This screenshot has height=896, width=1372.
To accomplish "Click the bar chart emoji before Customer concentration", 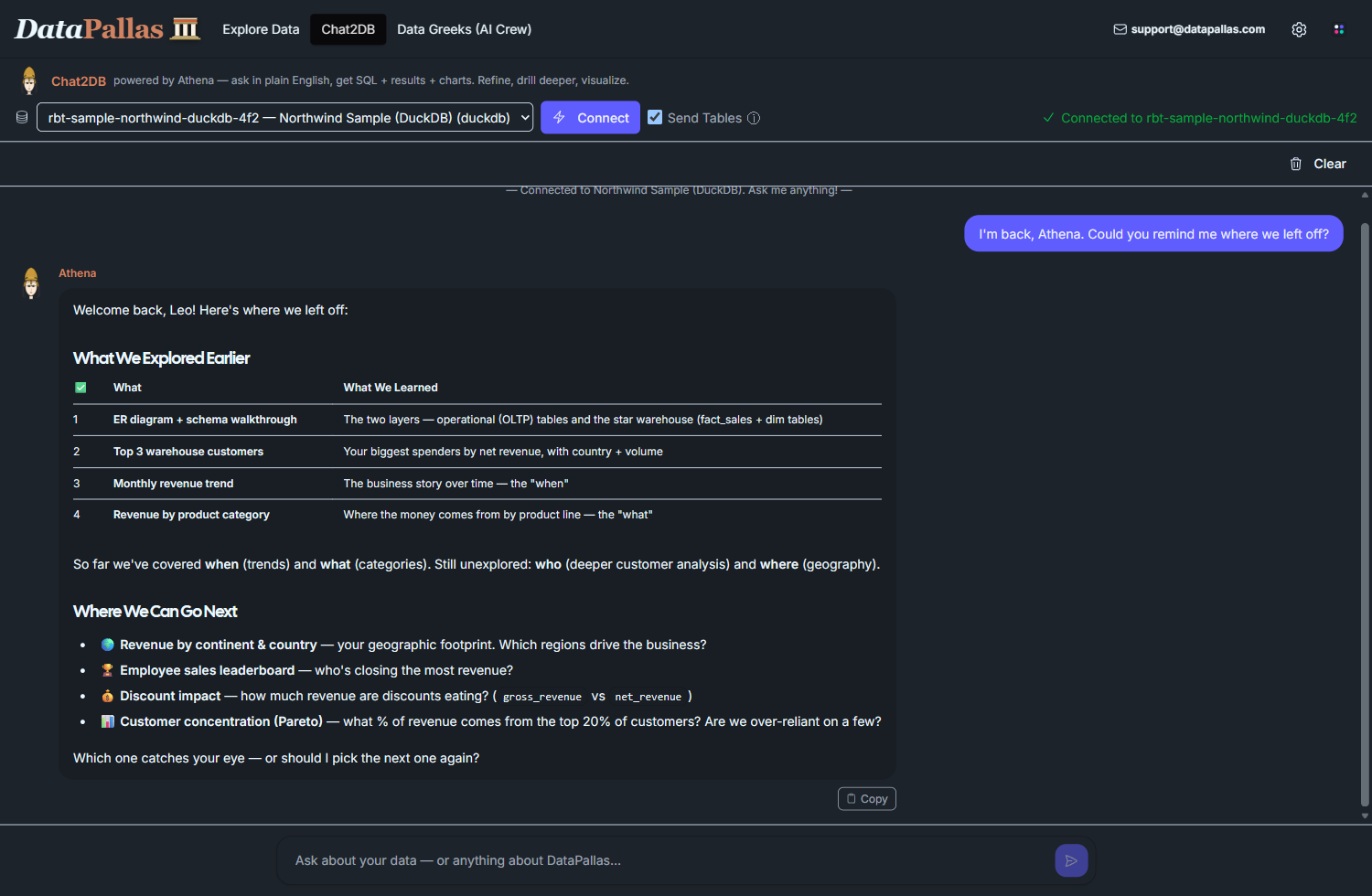I will pos(108,721).
